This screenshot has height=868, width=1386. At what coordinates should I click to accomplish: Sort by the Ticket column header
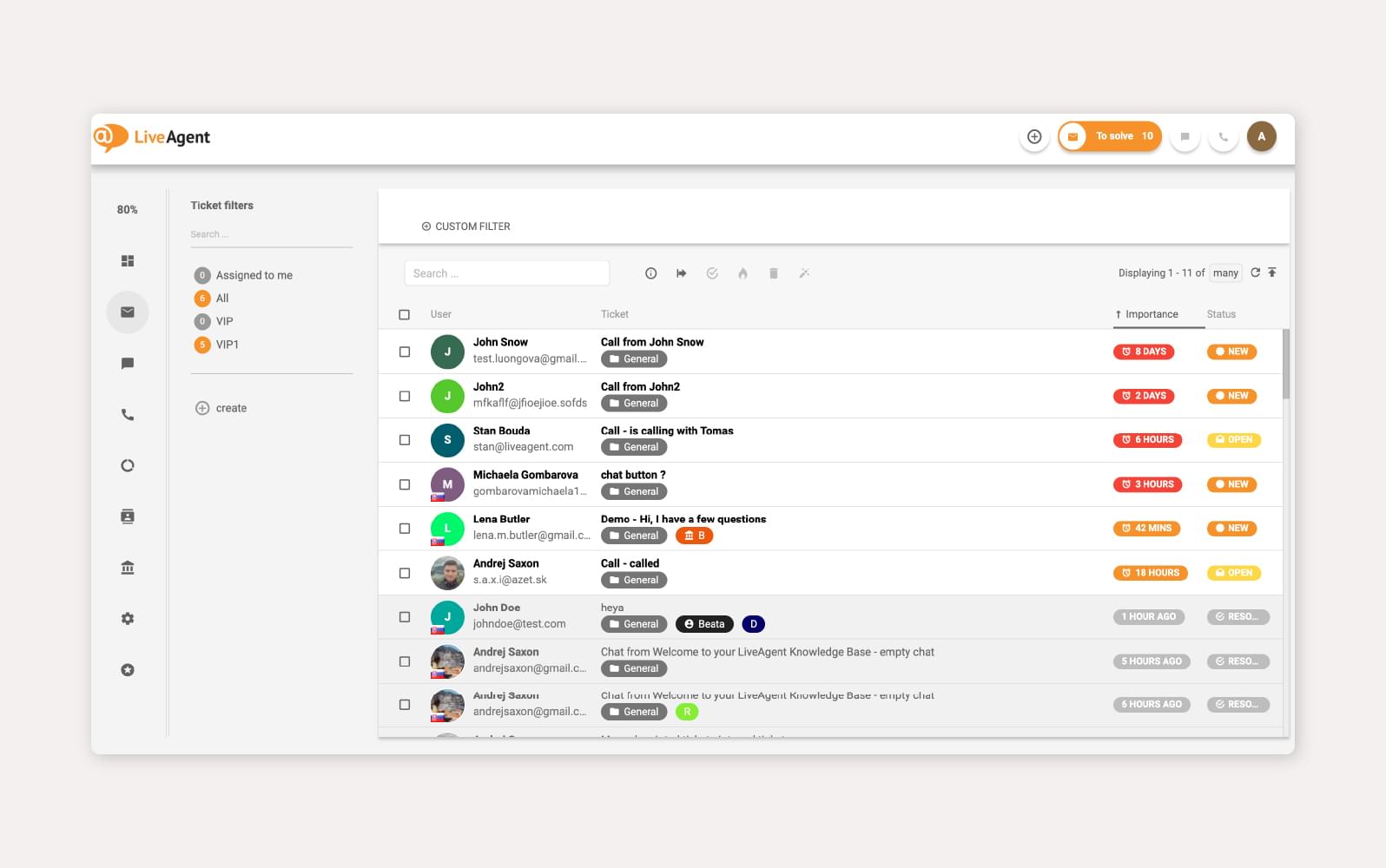615,314
